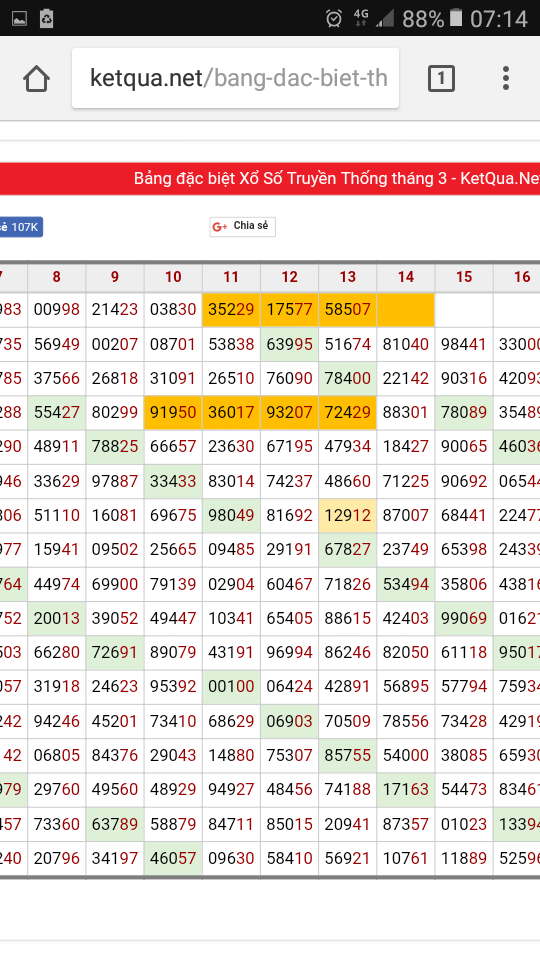Click the green cell 78400
Image resolution: width=540 pixels, height=960 pixels.
tap(347, 378)
